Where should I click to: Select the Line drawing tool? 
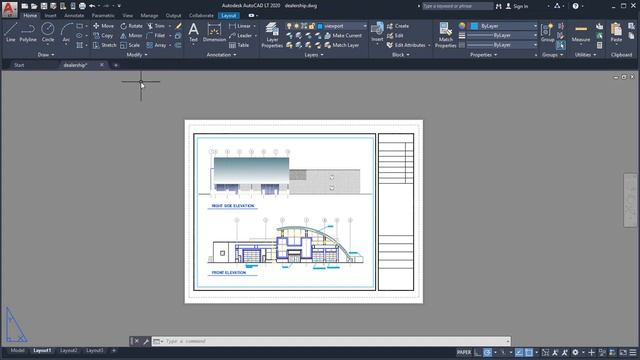[x=11, y=33]
